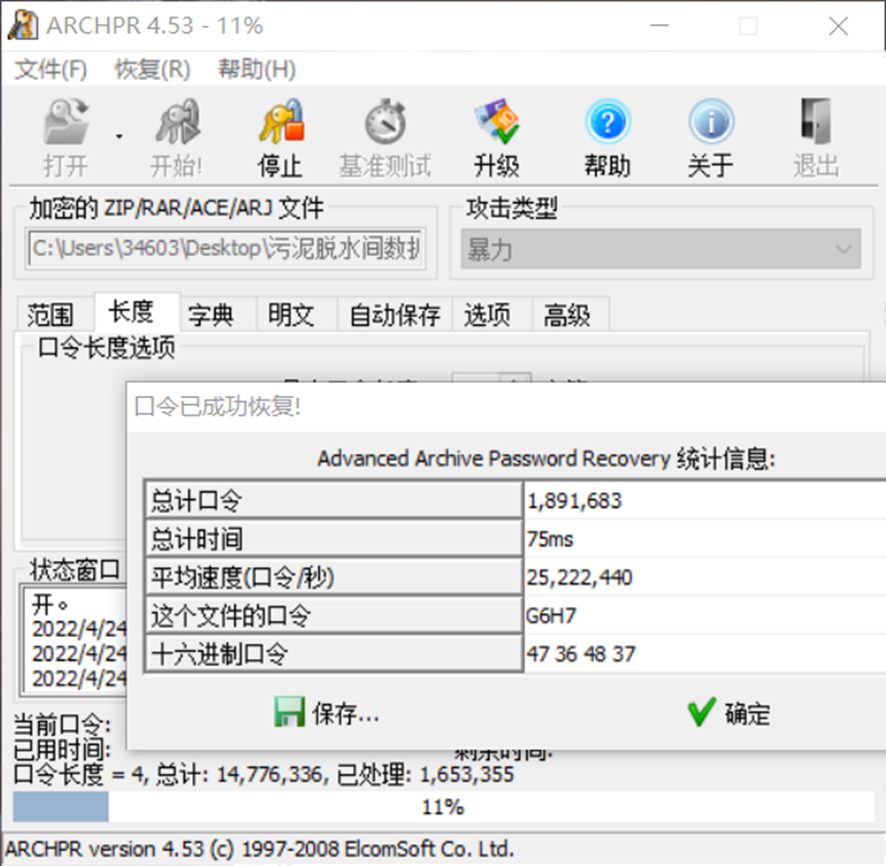Click the 关于 (About) info icon
The width and height of the screenshot is (886, 866).
(711, 125)
